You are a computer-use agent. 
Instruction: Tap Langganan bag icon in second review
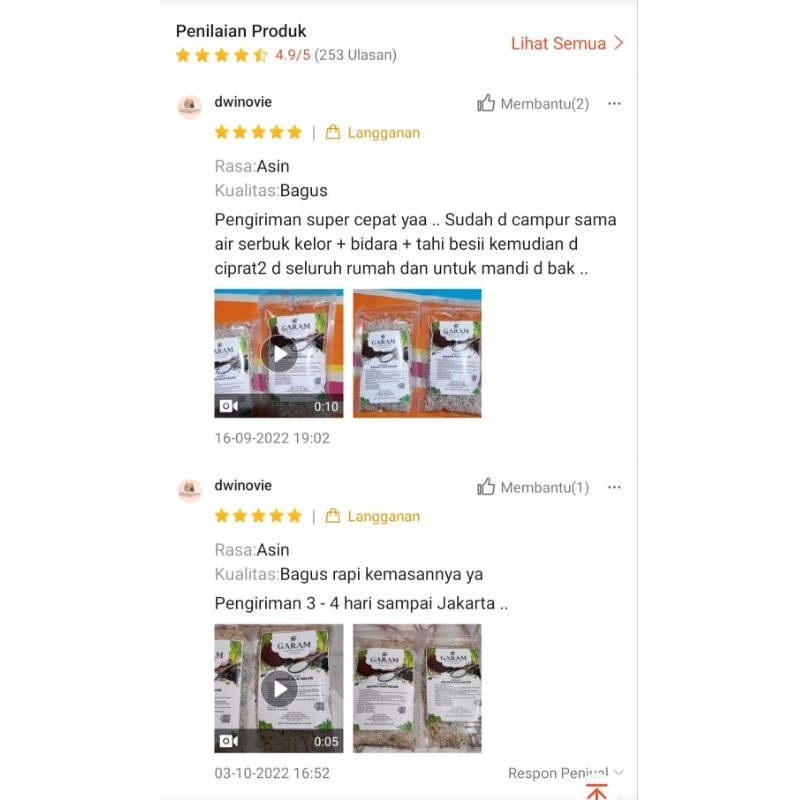[333, 516]
